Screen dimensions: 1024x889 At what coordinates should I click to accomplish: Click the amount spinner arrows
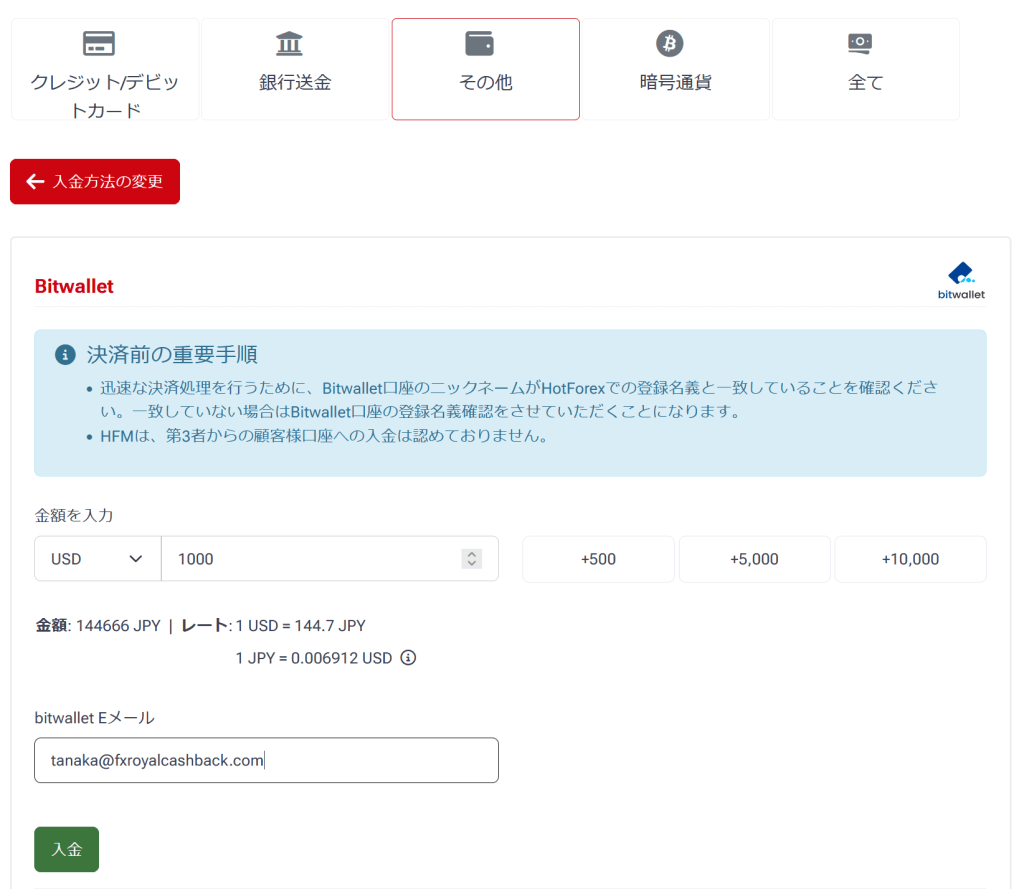click(472, 559)
